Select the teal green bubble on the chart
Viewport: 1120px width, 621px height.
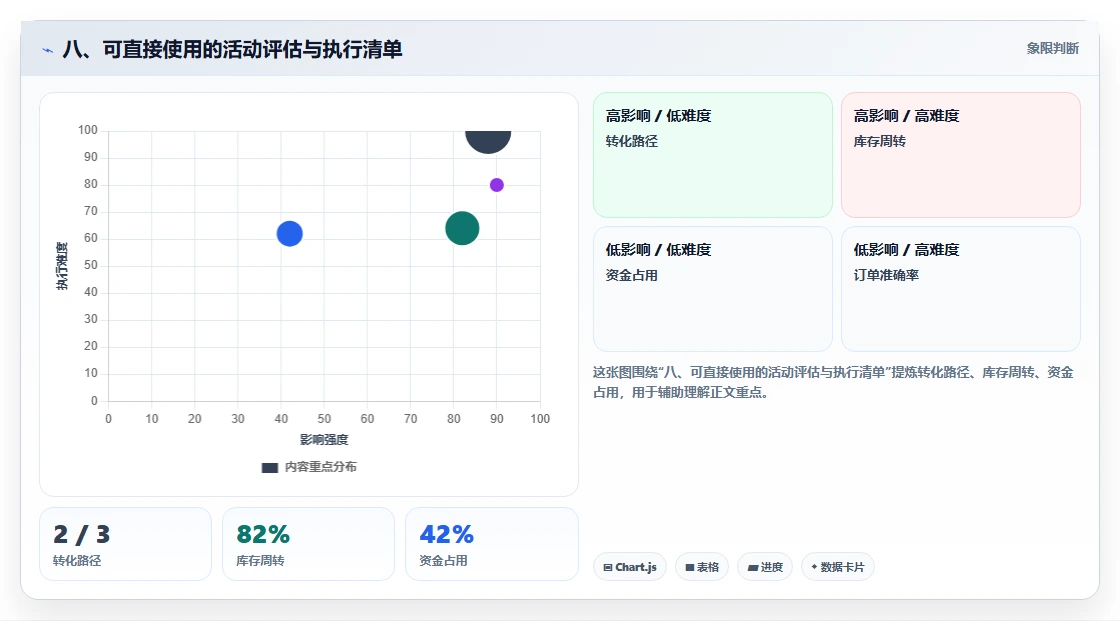[462, 229]
